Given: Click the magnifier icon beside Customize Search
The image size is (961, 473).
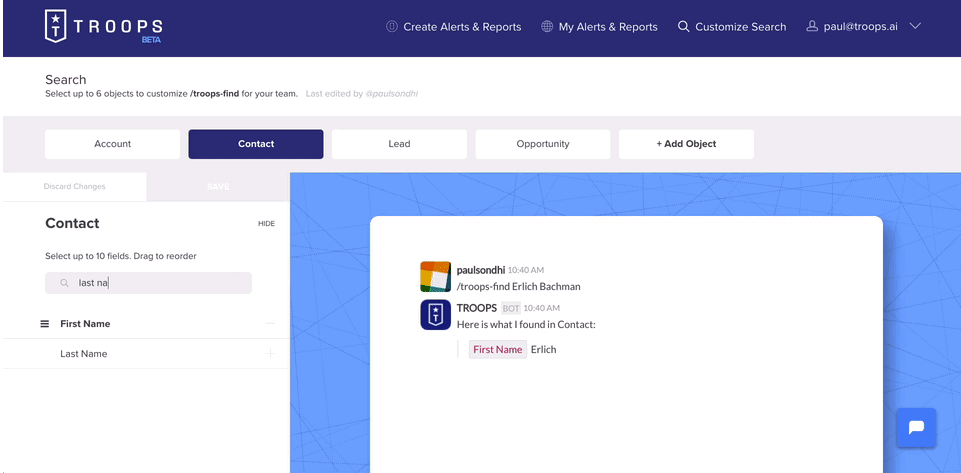Looking at the screenshot, I should 683,27.
